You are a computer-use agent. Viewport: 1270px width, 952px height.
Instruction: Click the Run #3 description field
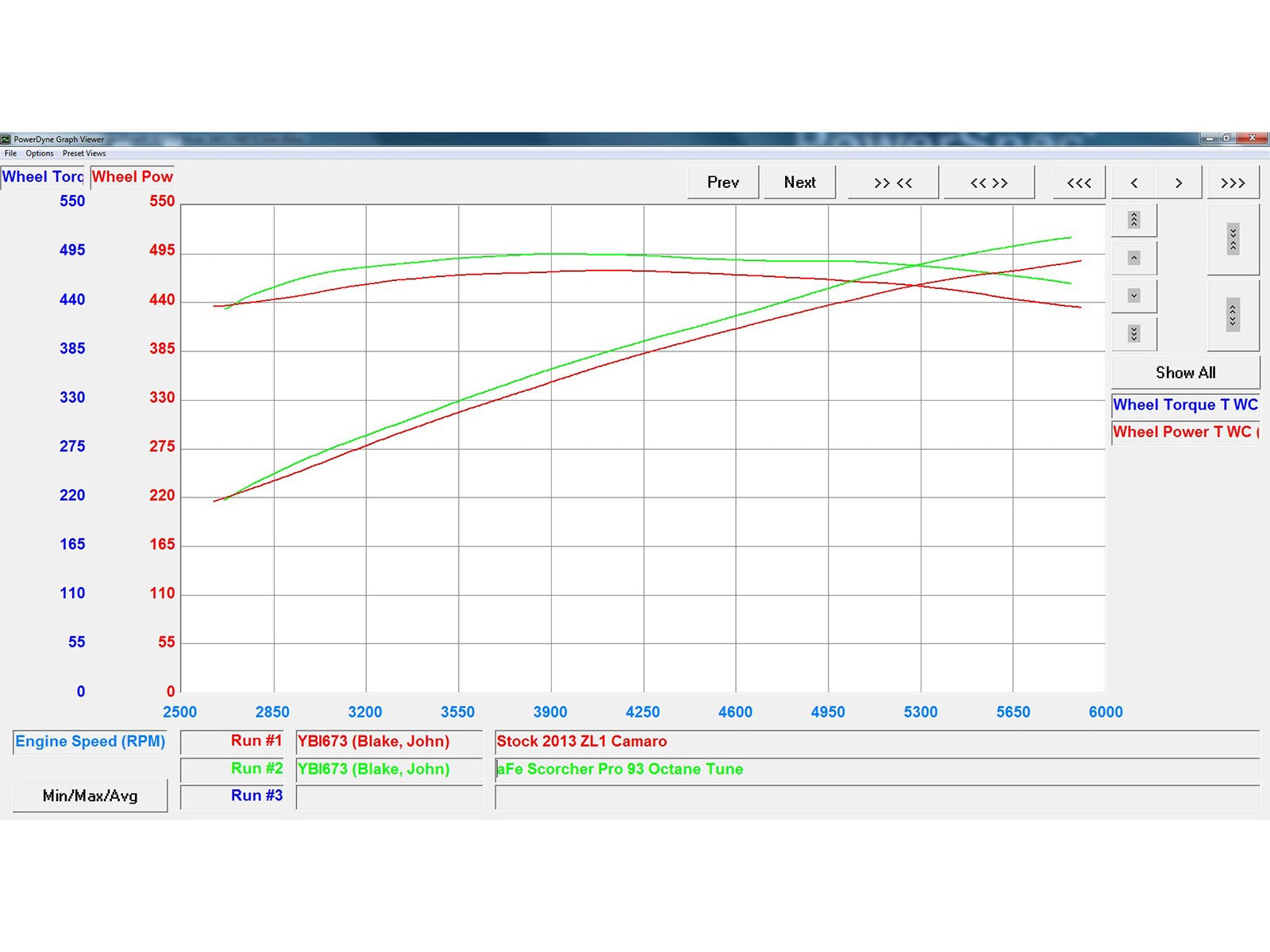click(x=876, y=797)
